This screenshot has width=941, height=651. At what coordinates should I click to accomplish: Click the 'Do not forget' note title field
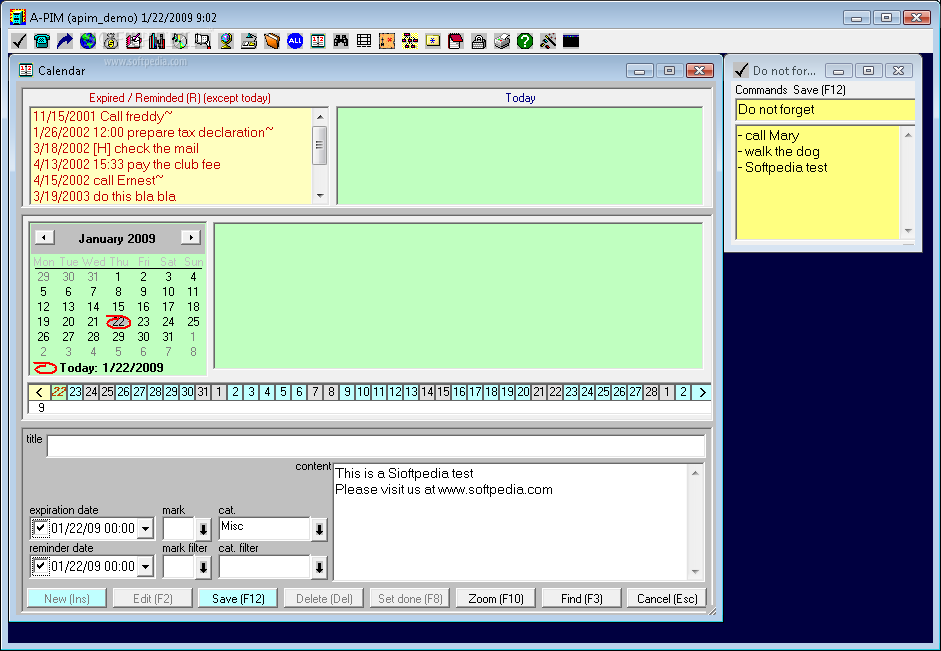pos(825,110)
